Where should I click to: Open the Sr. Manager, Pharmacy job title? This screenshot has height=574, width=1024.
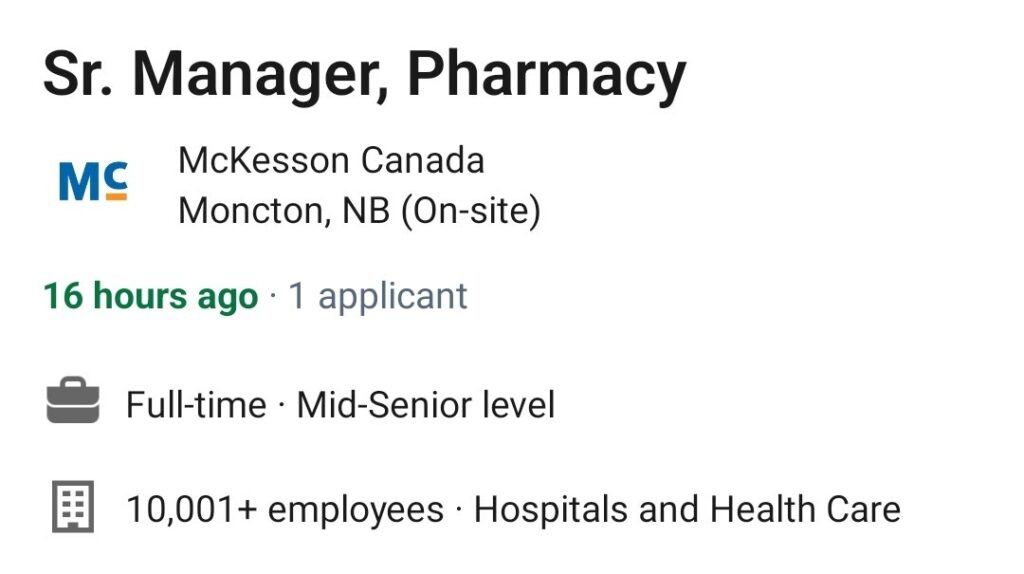click(364, 74)
